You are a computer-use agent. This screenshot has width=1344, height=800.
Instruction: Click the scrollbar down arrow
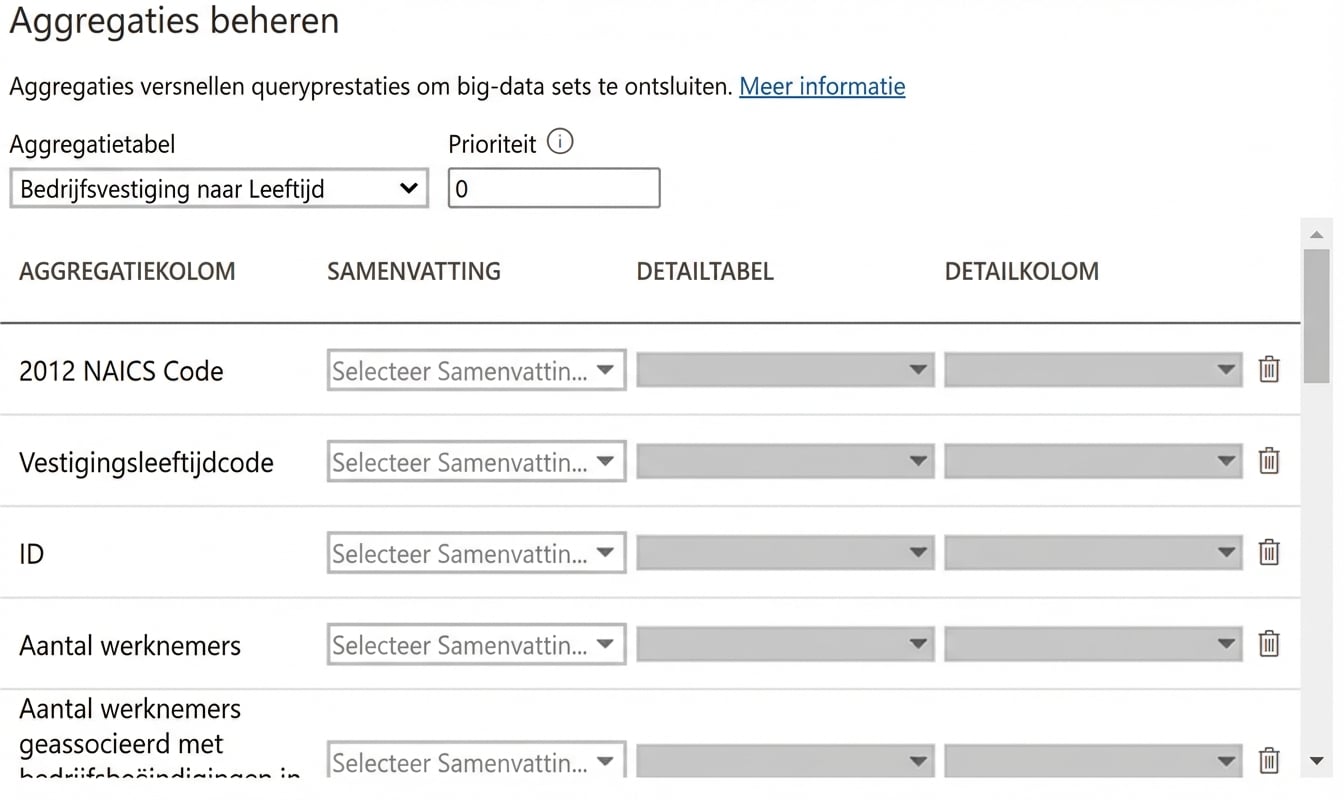tap(1318, 761)
